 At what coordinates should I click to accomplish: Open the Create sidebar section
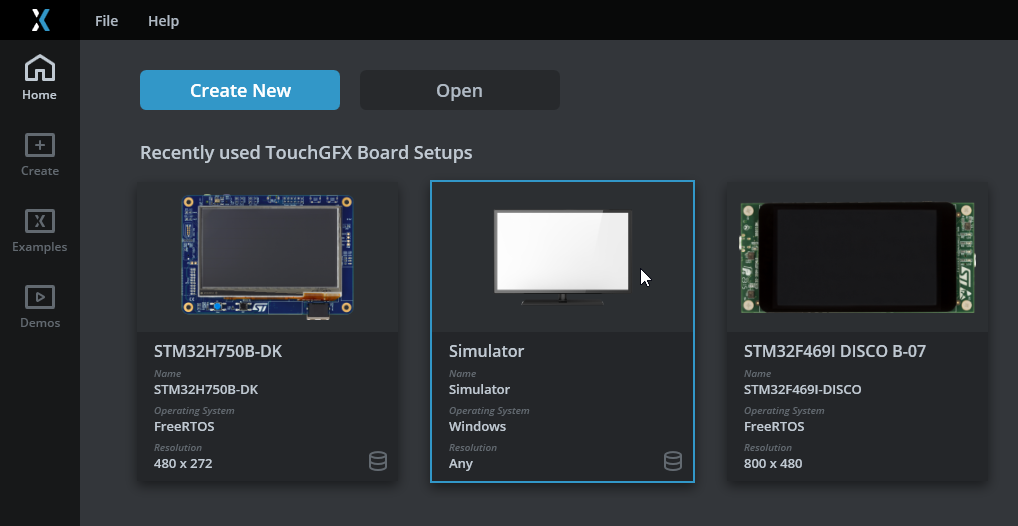tap(40, 155)
